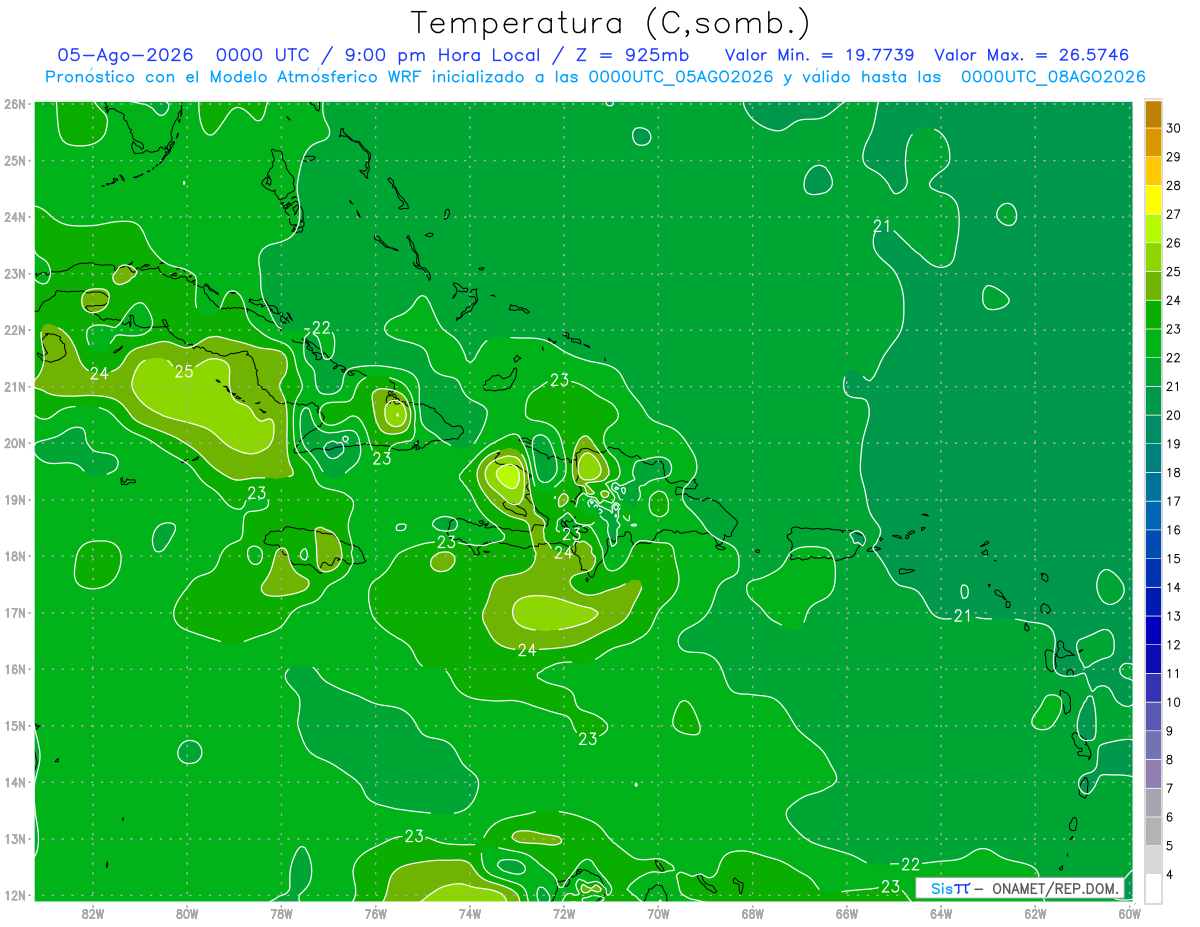This screenshot has width=1200, height=927.
Task: Click the gray swatch between 5 and 6
Action: pos(1153,831)
